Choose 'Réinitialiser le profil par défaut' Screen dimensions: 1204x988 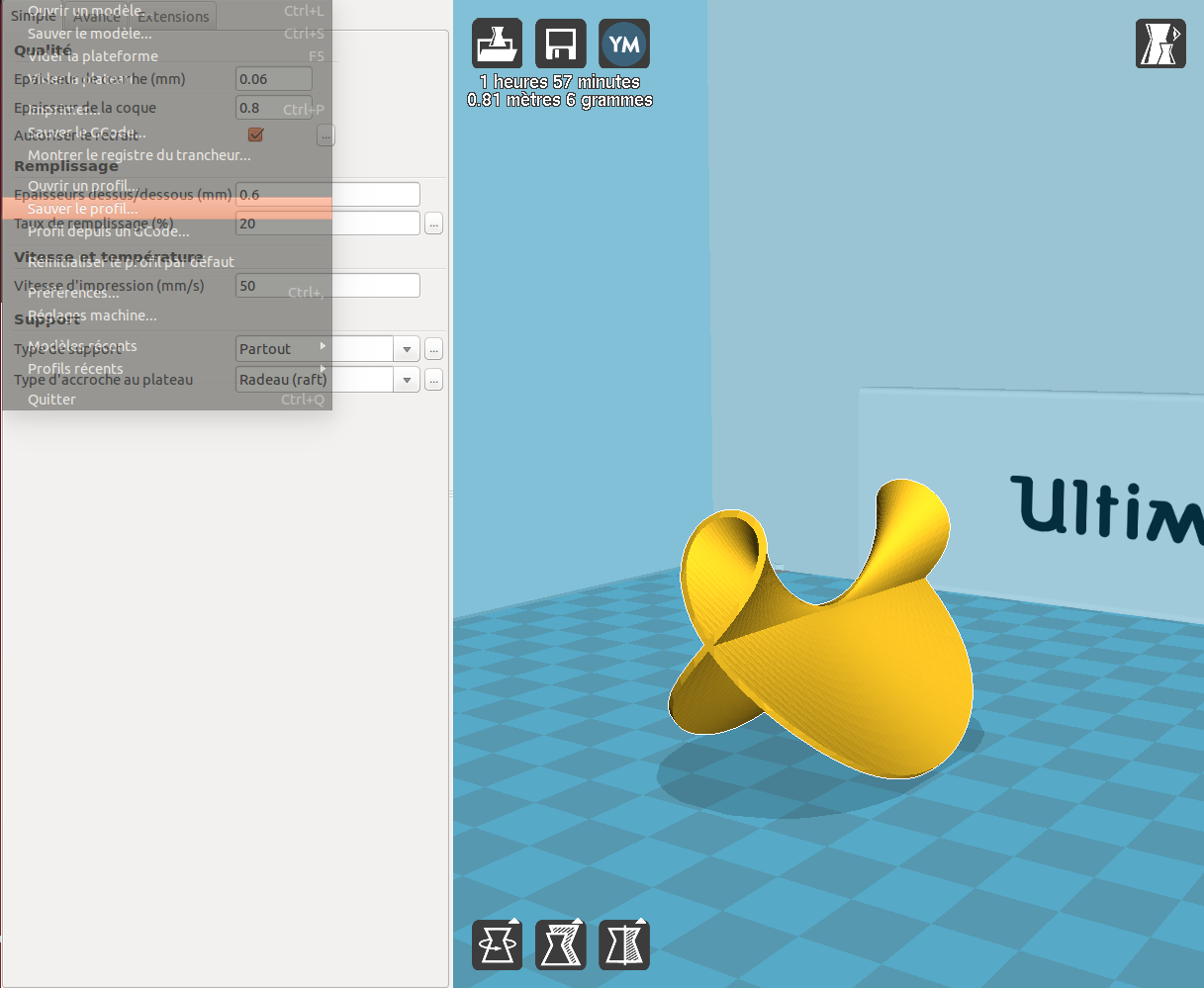[166, 262]
